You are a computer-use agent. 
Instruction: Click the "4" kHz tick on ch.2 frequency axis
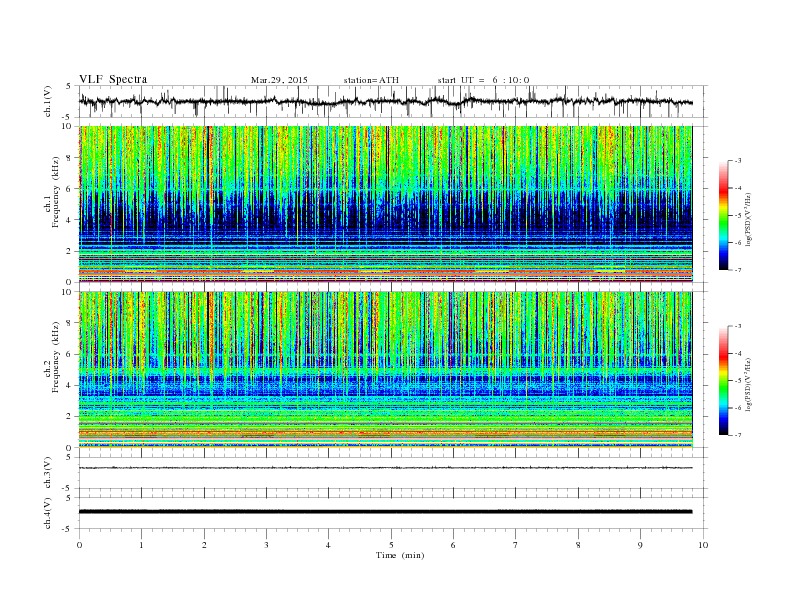click(70, 386)
